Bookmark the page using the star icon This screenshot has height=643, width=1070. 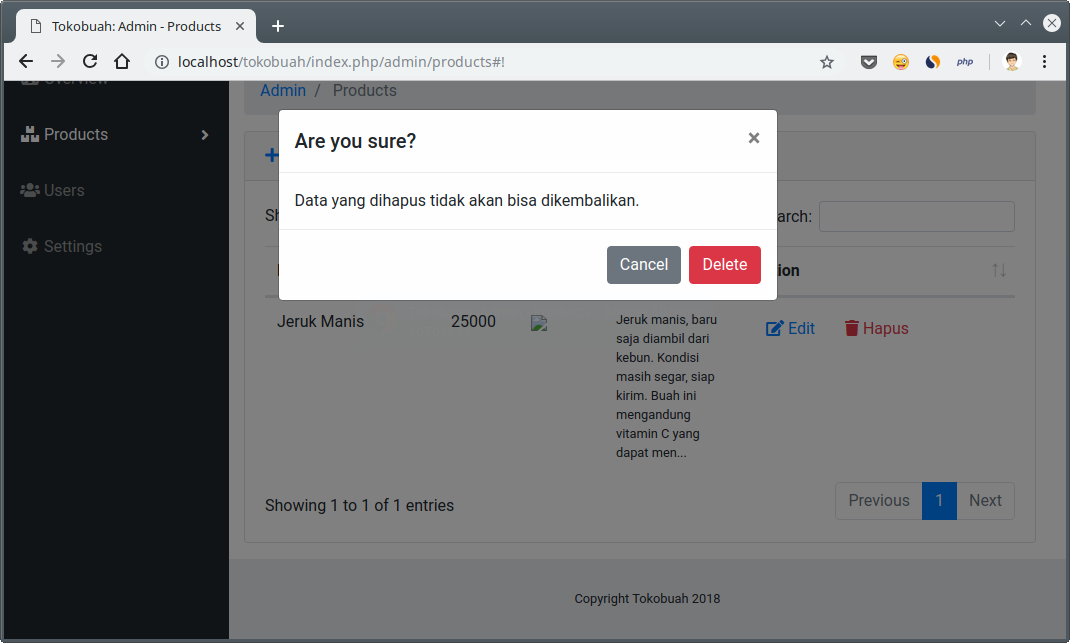coord(826,61)
